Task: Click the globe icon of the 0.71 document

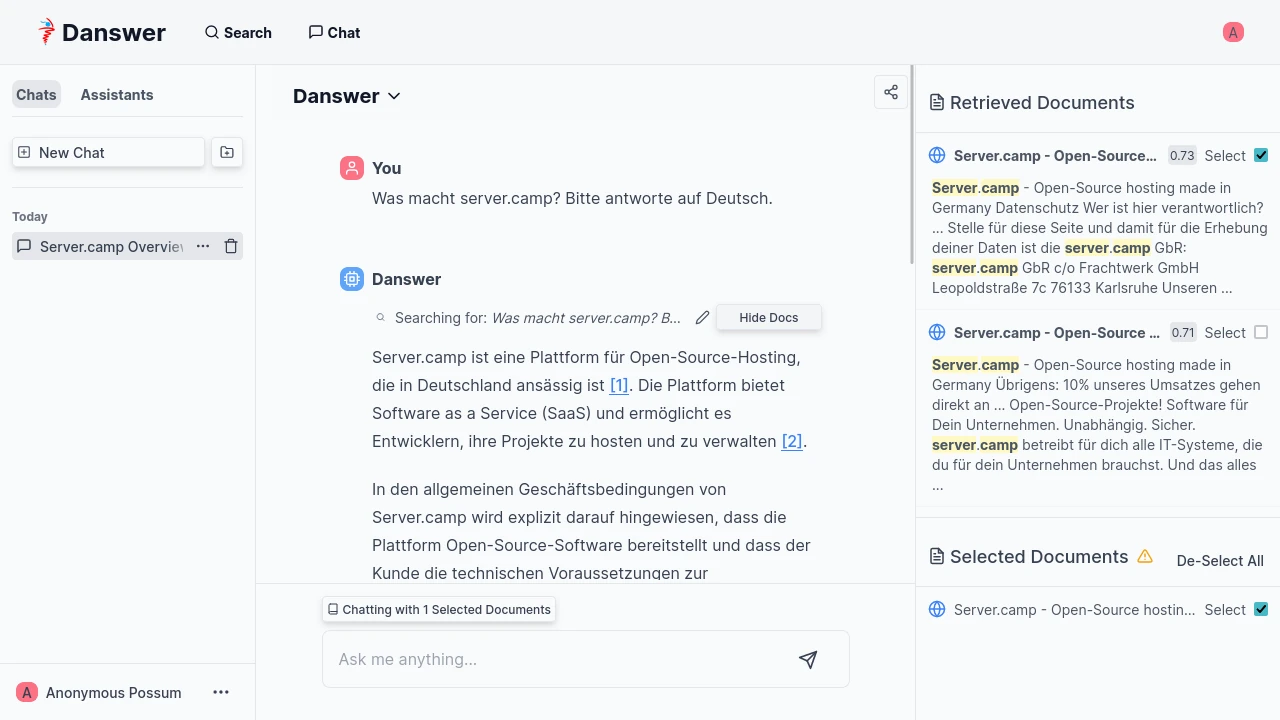Action: [937, 332]
